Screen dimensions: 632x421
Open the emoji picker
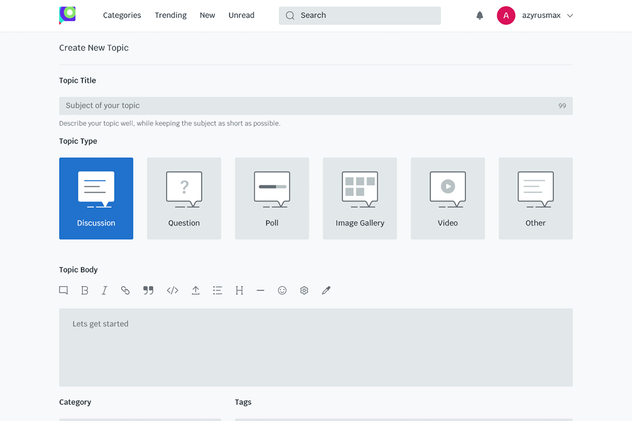(x=282, y=290)
